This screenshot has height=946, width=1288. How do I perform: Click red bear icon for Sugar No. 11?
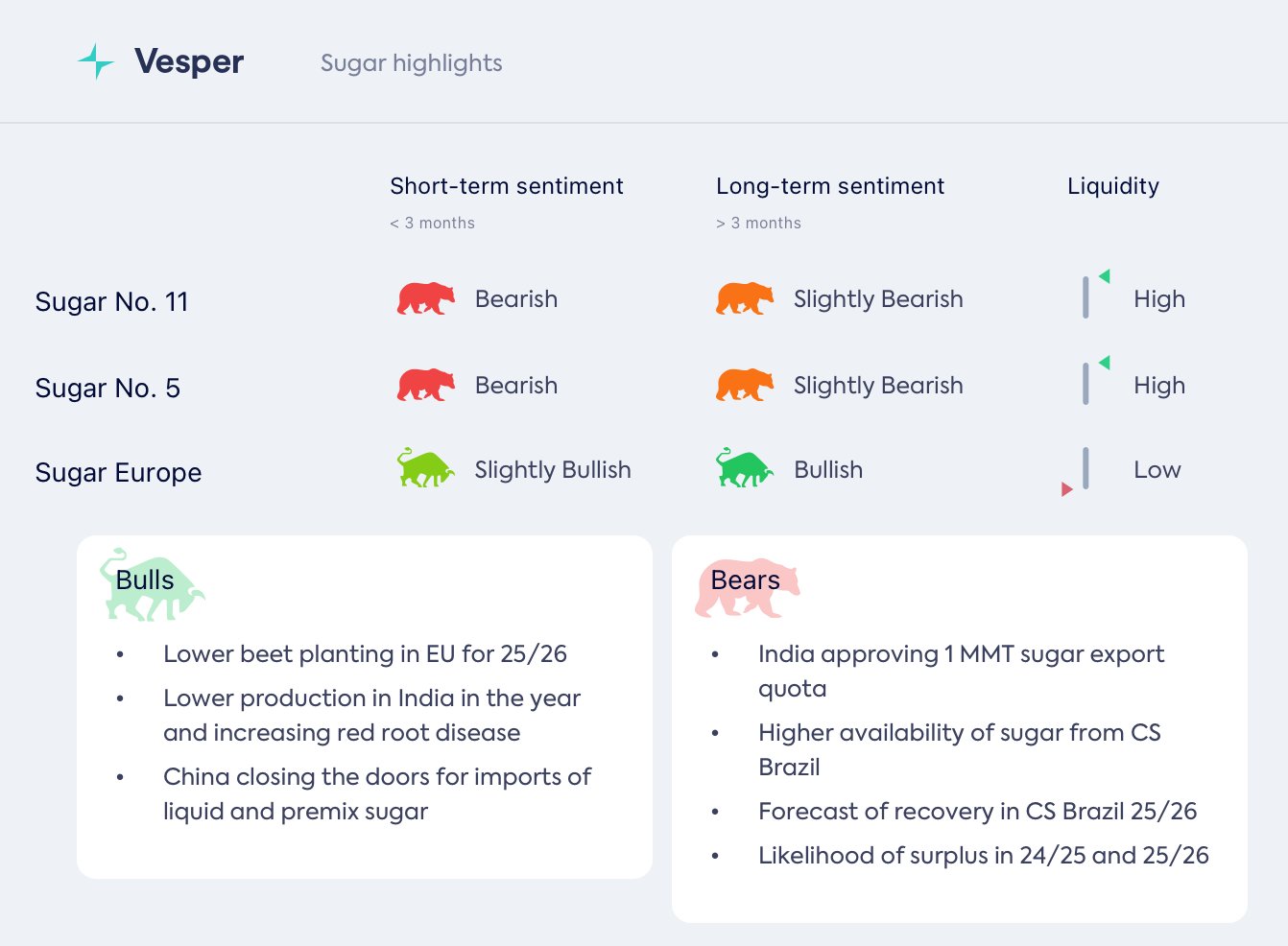pos(426,298)
